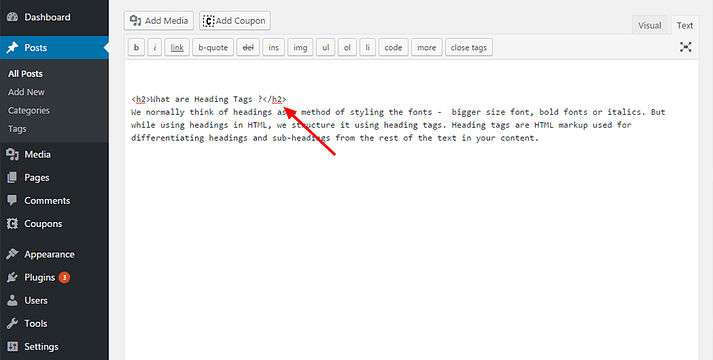Image resolution: width=713 pixels, height=360 pixels.
Task: Insert deleted text with del button
Action: pos(248,47)
